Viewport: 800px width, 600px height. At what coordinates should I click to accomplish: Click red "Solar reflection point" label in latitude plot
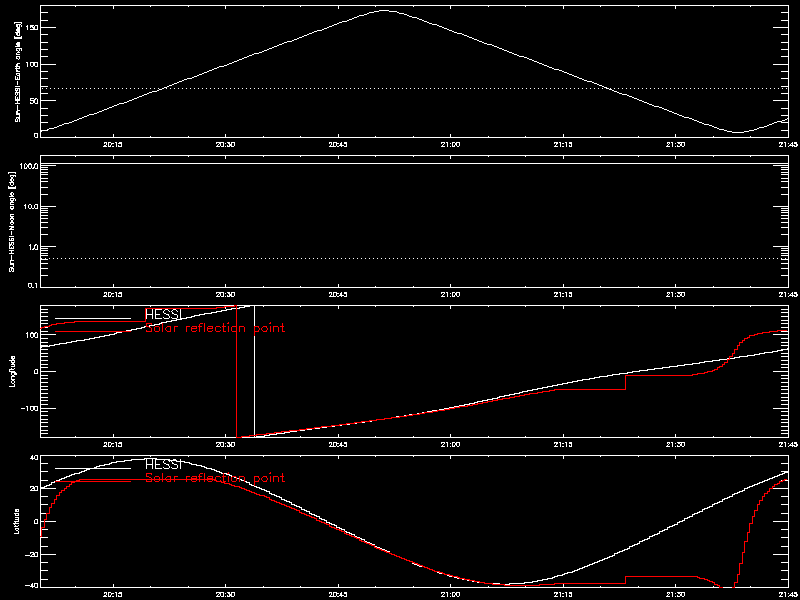click(215, 478)
